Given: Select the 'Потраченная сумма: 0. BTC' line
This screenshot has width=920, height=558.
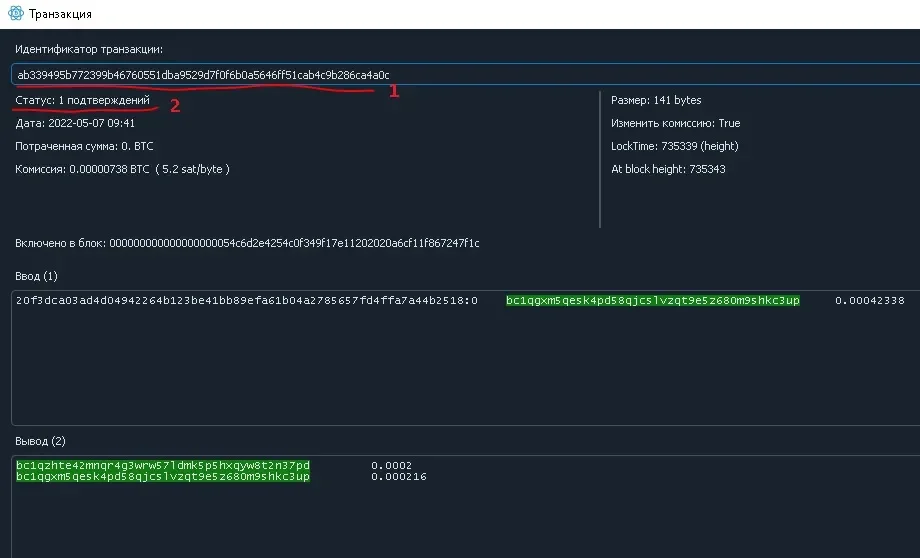Looking at the screenshot, I should pyautogui.click(x=84, y=146).
